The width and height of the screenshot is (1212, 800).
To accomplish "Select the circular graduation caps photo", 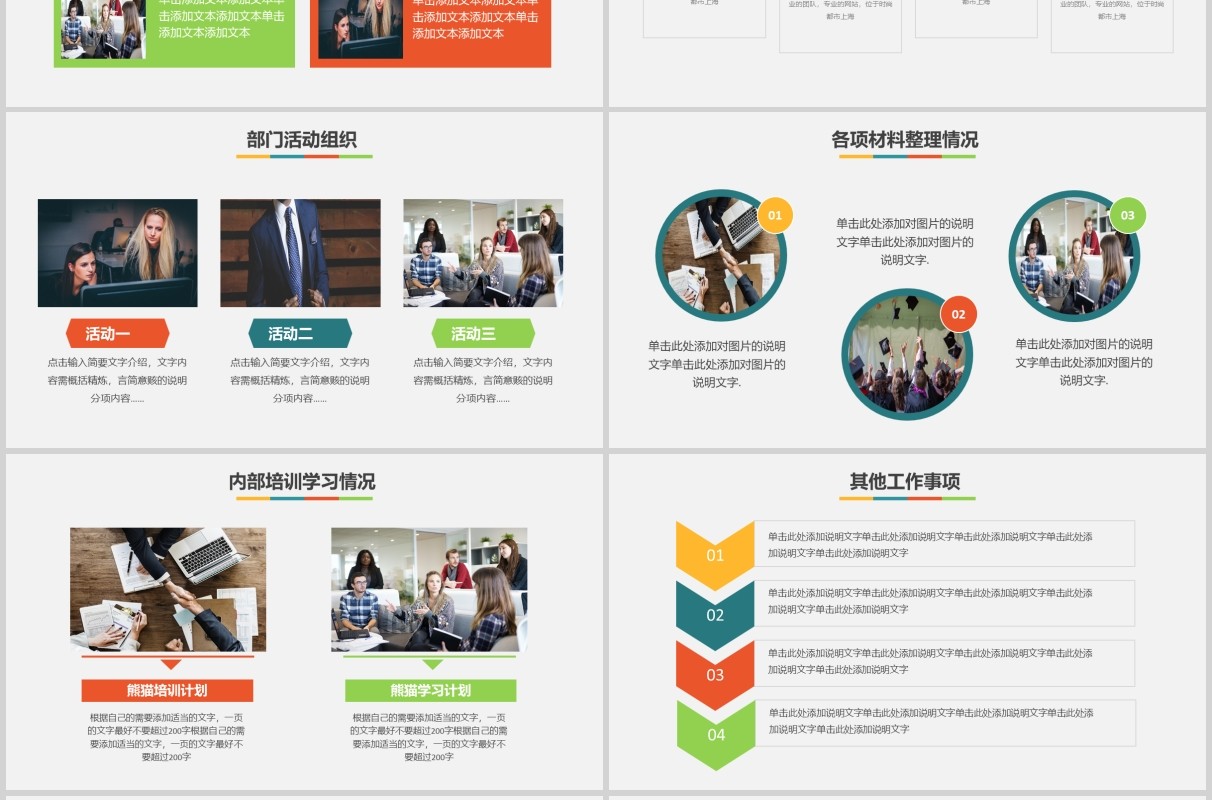I will coord(907,354).
